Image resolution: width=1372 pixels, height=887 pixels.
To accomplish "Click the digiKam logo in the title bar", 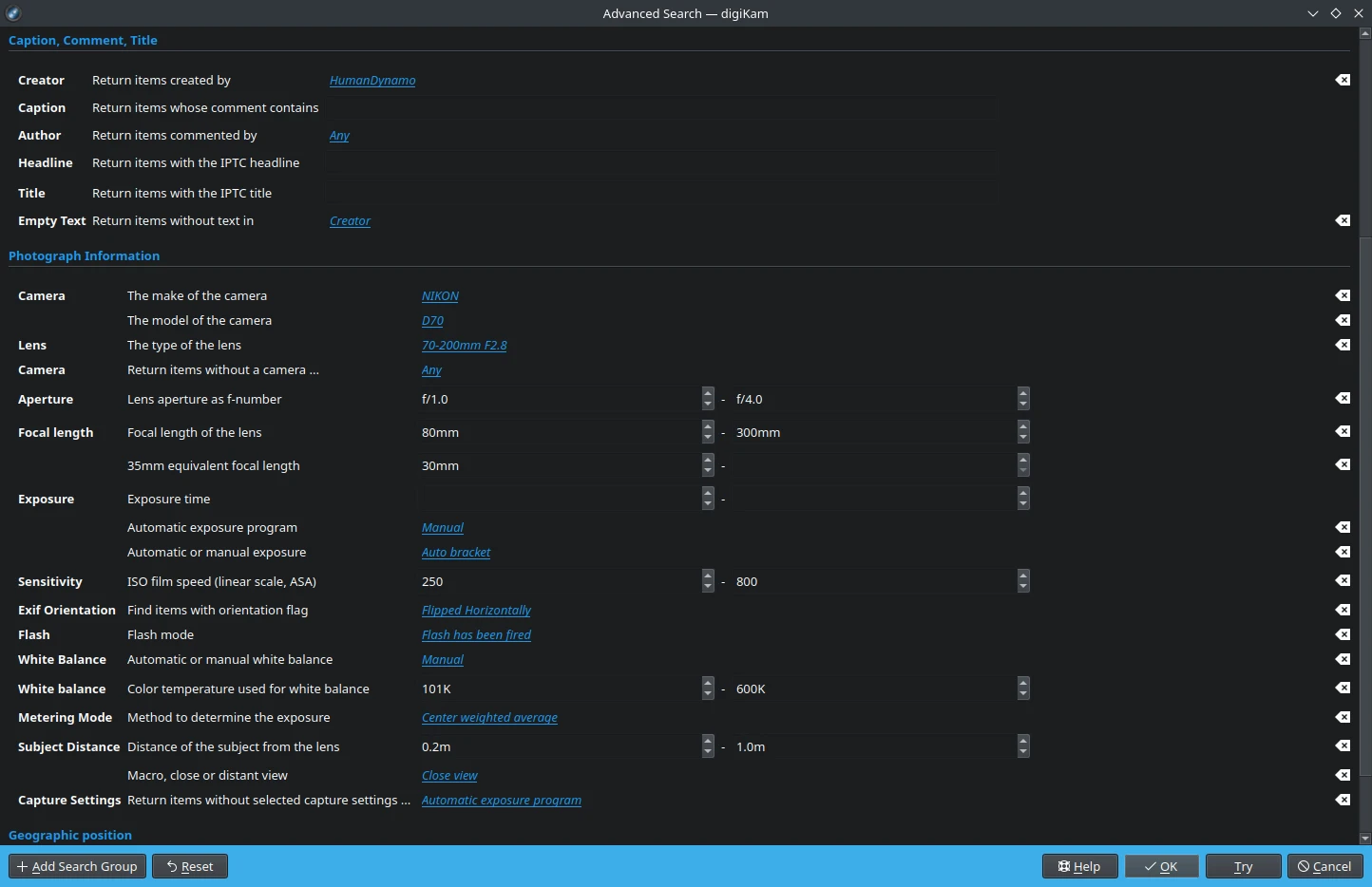I will click(x=13, y=13).
